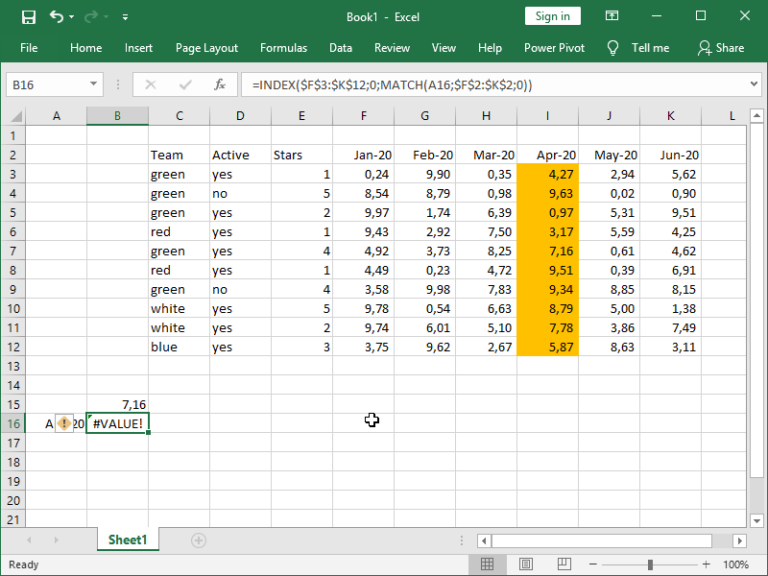Select row 16 header
The image size is (768, 576).
pyautogui.click(x=13, y=424)
